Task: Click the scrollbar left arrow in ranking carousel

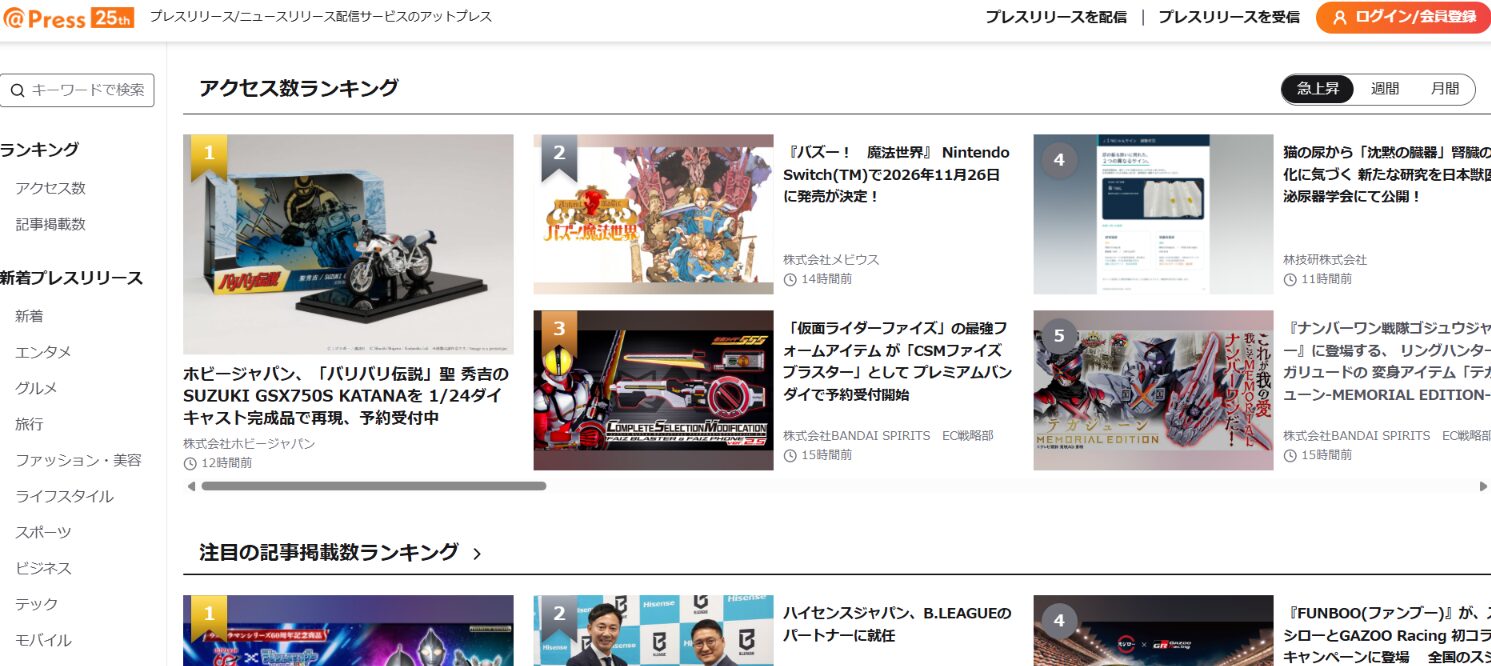Action: (191, 486)
